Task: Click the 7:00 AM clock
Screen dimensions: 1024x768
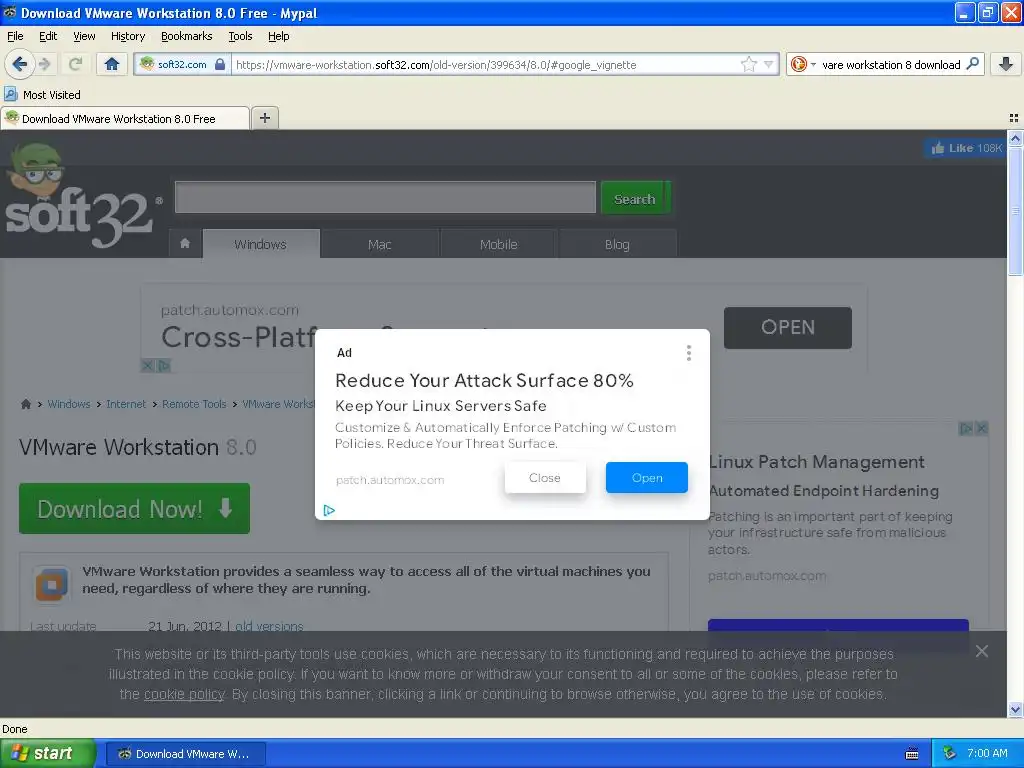Action: [987, 753]
